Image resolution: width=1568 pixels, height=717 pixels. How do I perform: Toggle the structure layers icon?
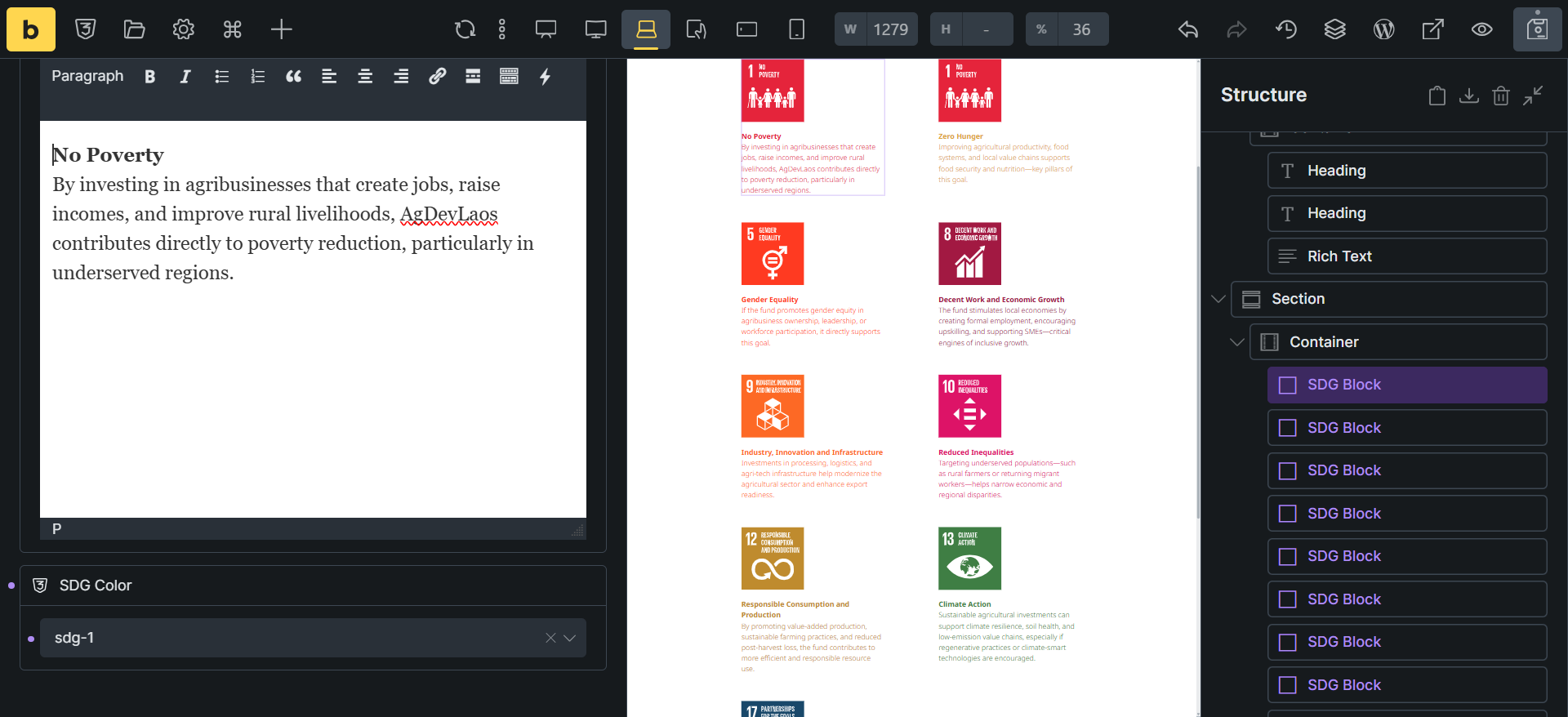pyautogui.click(x=1335, y=29)
